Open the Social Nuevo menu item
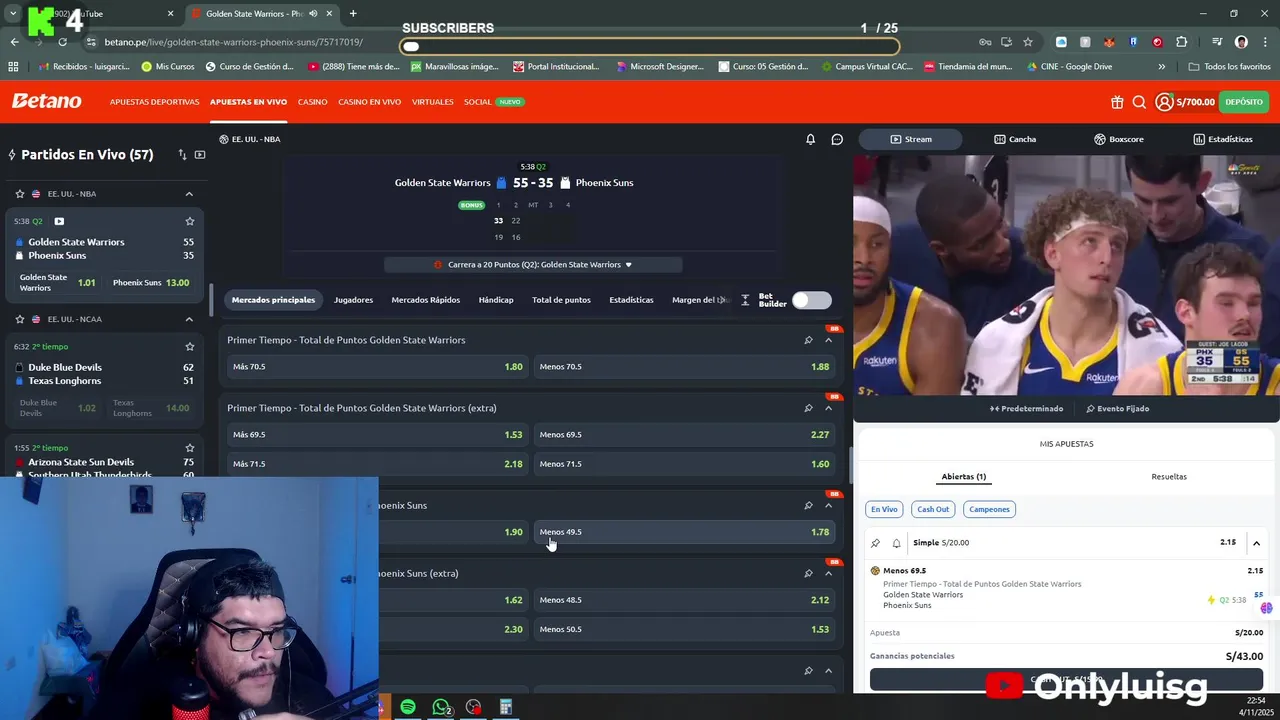The image size is (1280, 720). tap(493, 102)
